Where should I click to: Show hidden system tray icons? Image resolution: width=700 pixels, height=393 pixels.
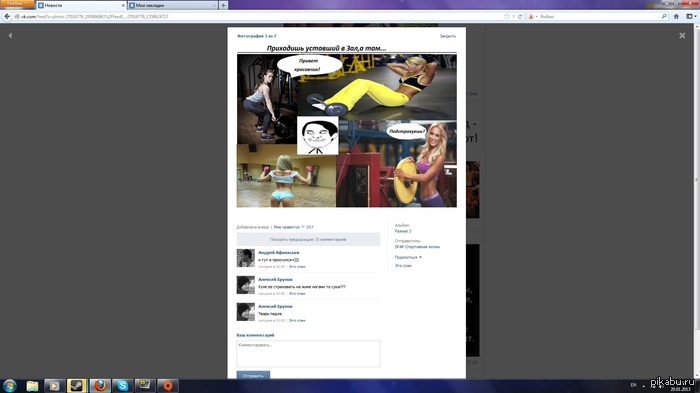(x=643, y=385)
